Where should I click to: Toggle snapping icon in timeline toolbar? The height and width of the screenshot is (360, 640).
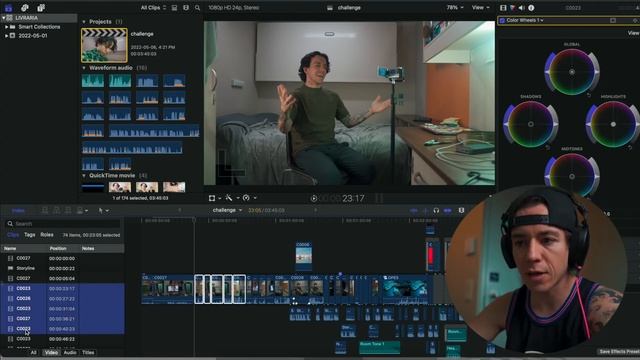(448, 210)
